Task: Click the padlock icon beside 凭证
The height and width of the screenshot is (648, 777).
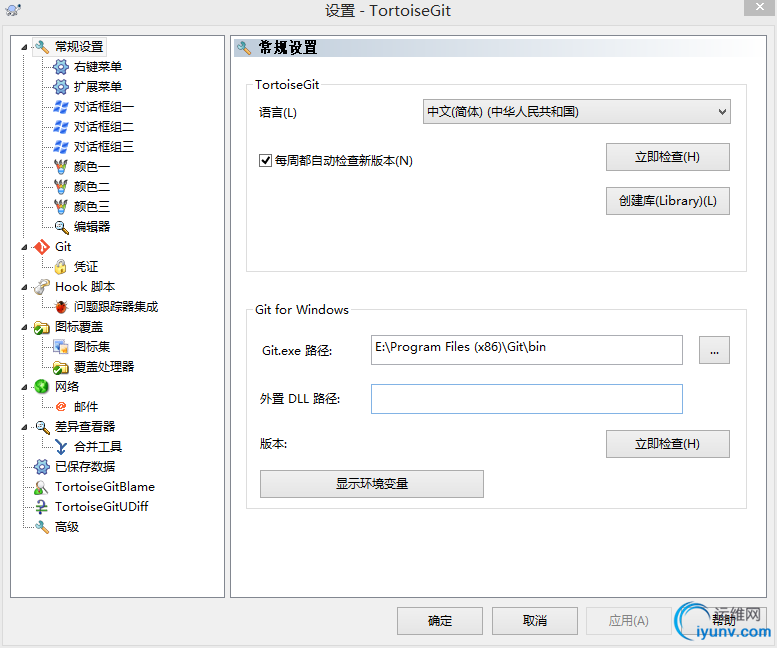Action: coord(60,267)
